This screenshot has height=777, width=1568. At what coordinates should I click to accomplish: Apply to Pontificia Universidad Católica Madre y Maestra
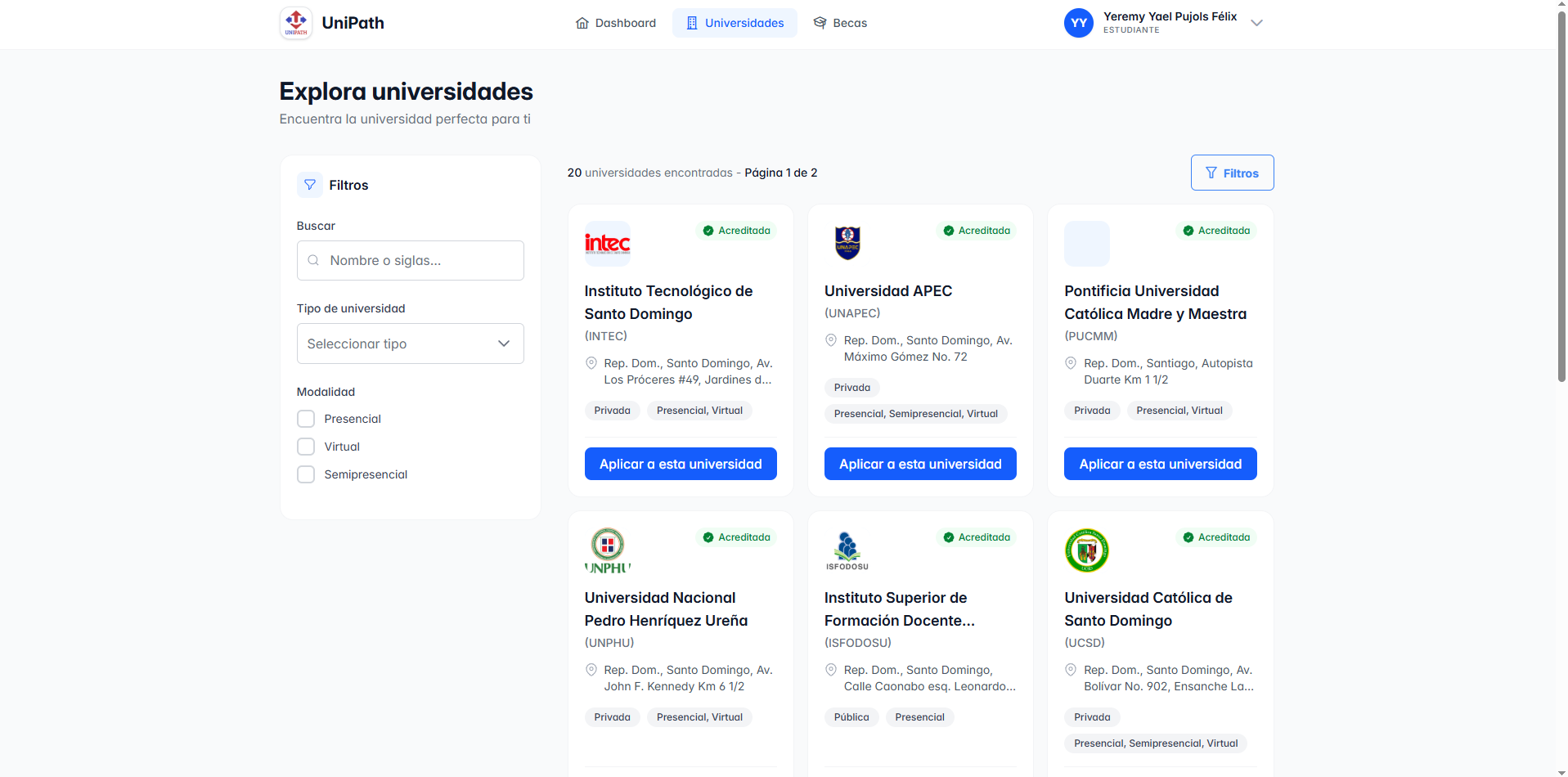click(1160, 464)
